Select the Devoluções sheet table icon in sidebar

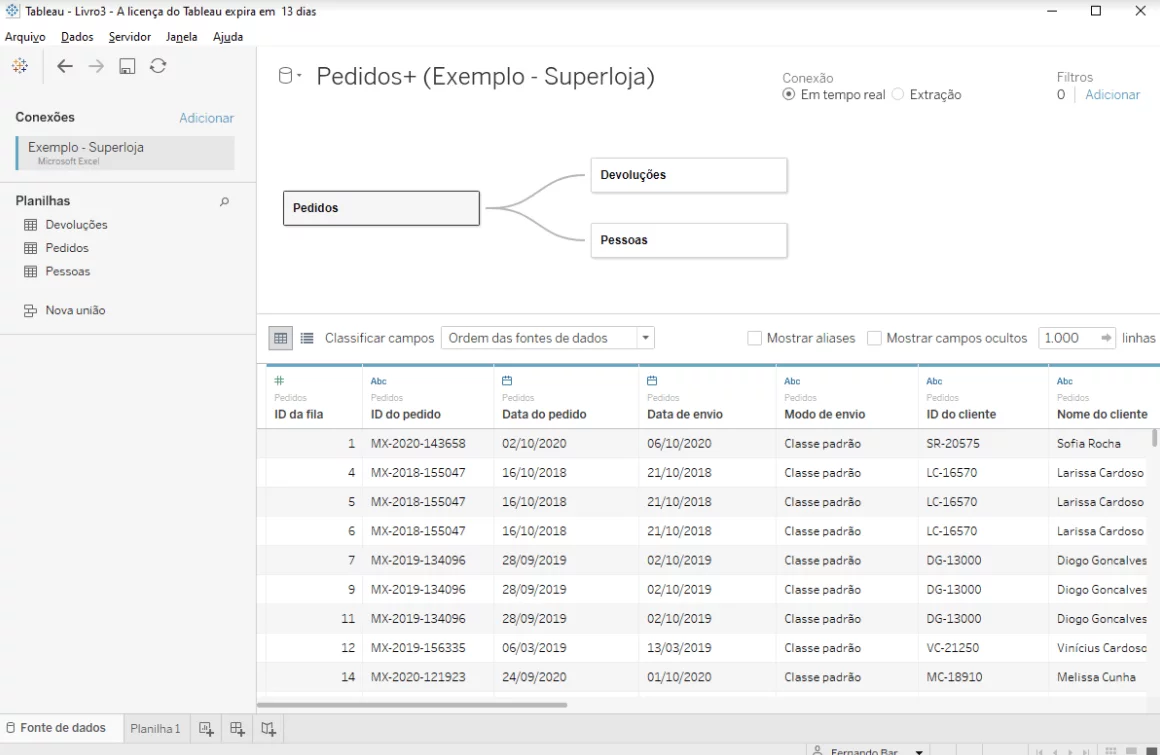tap(30, 225)
